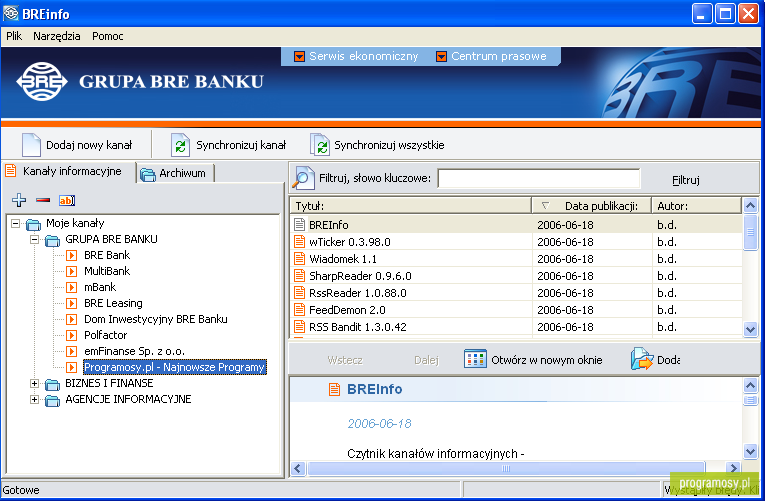This screenshot has height=501, width=765.
Task: Click the preview pane horizontal scrollbar thumb
Action: point(506,469)
